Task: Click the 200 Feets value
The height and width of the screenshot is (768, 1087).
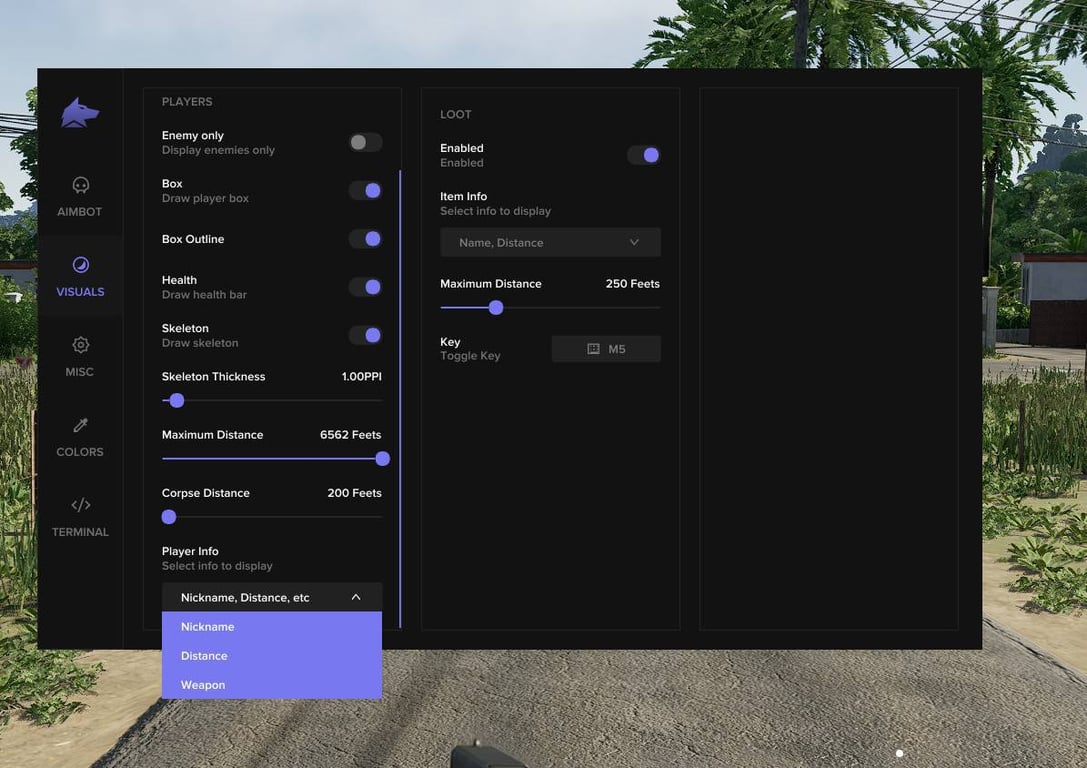Action: coord(354,493)
